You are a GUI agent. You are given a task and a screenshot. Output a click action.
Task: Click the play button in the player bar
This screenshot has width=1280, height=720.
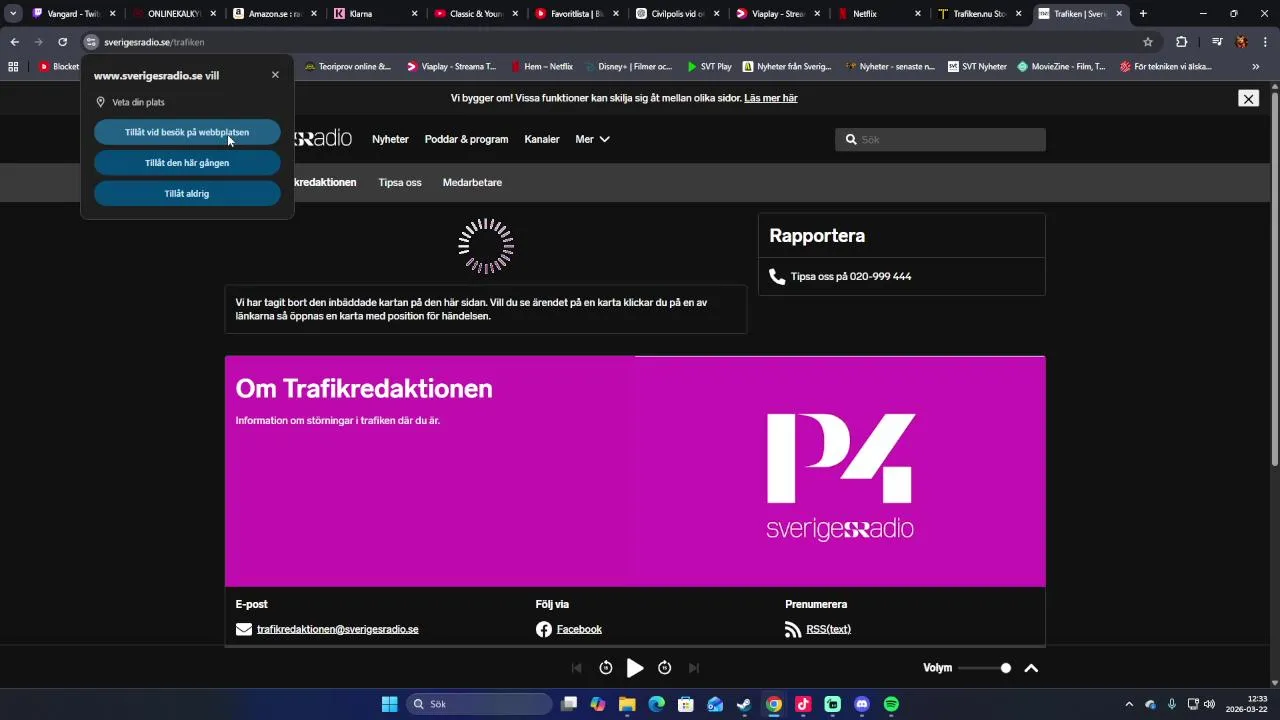click(635, 668)
